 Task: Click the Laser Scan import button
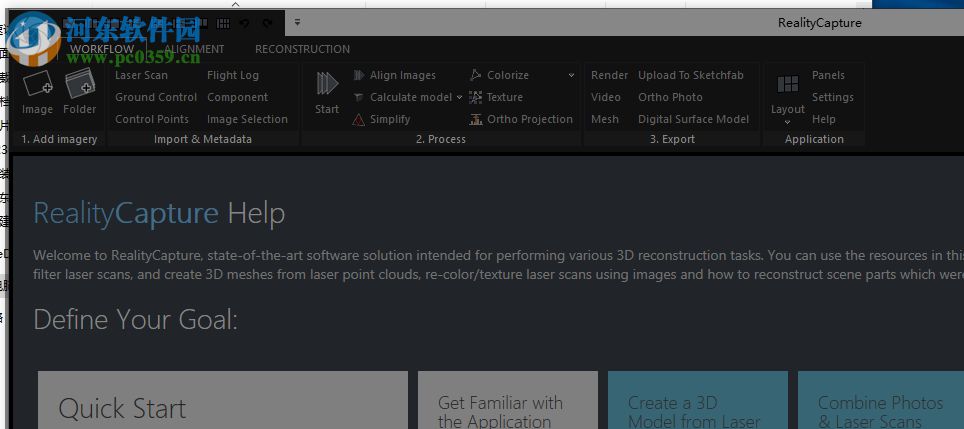[x=141, y=75]
